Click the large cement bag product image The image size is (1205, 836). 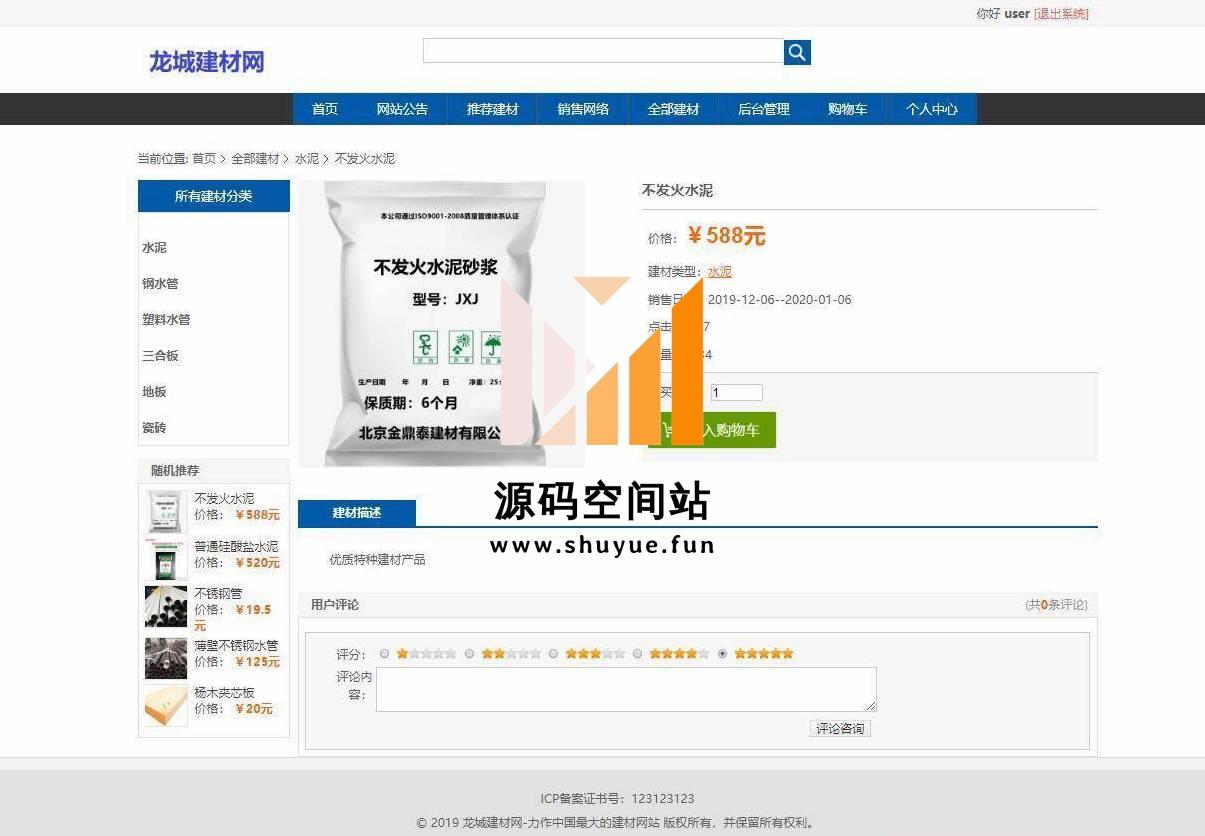pyautogui.click(x=441, y=323)
